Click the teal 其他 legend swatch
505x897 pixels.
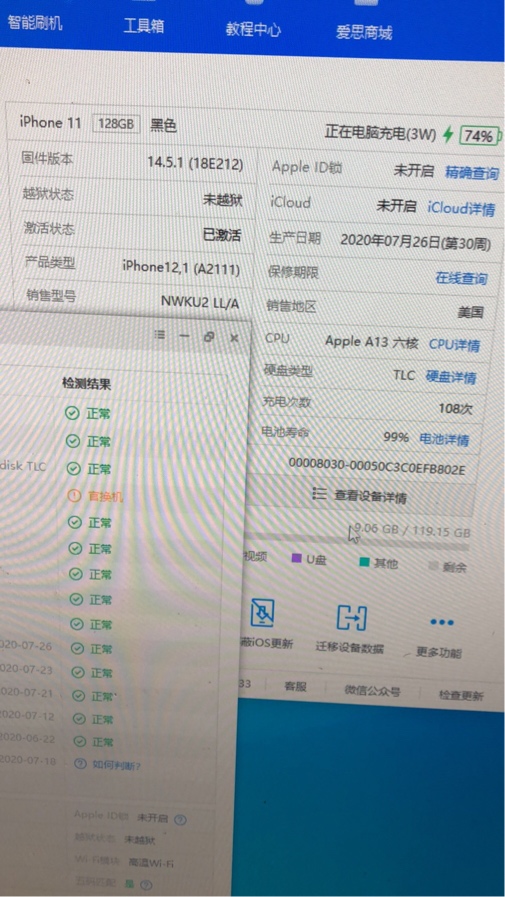364,561
